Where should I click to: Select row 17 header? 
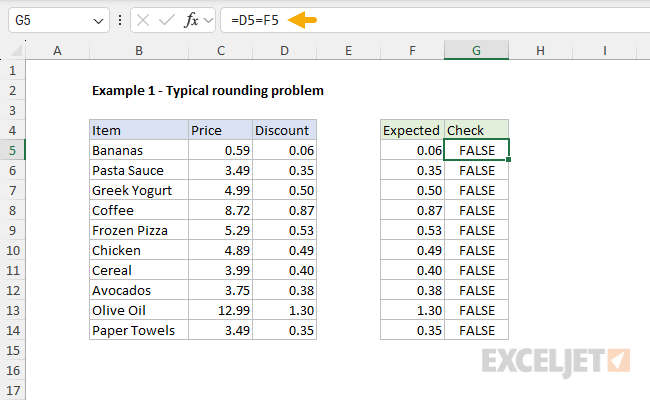tap(12, 390)
